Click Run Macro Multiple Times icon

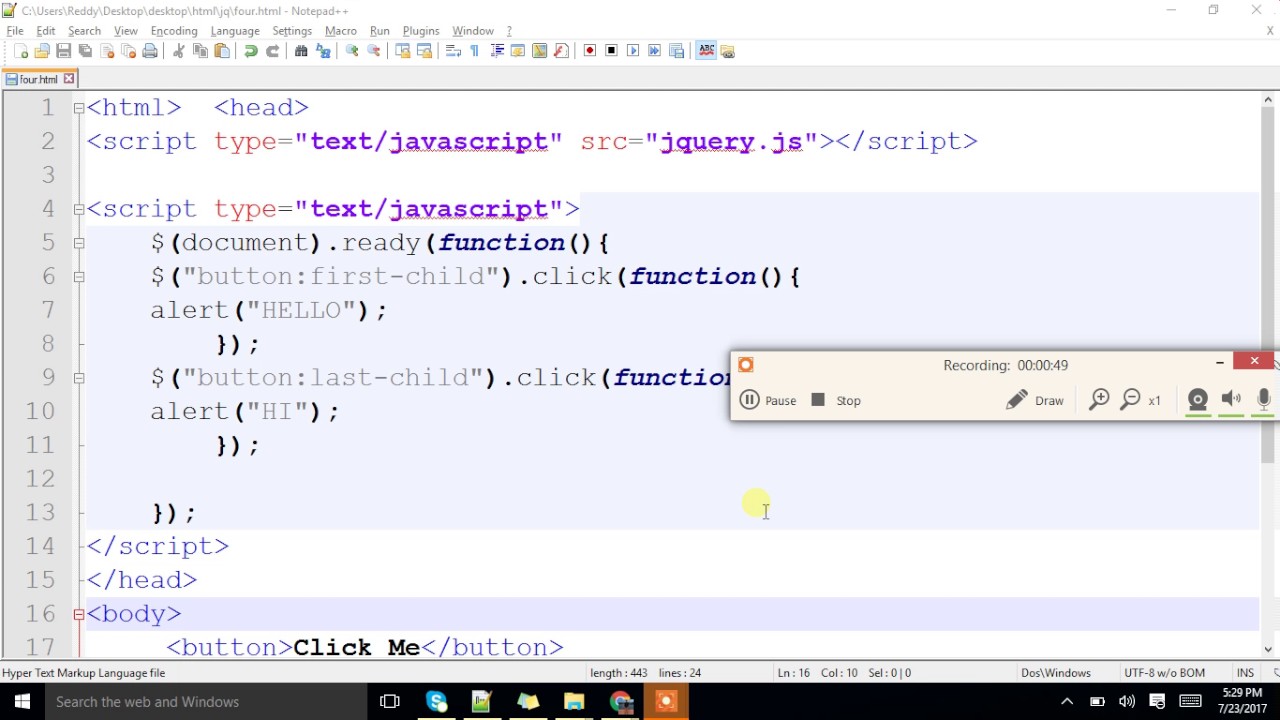pos(655,51)
